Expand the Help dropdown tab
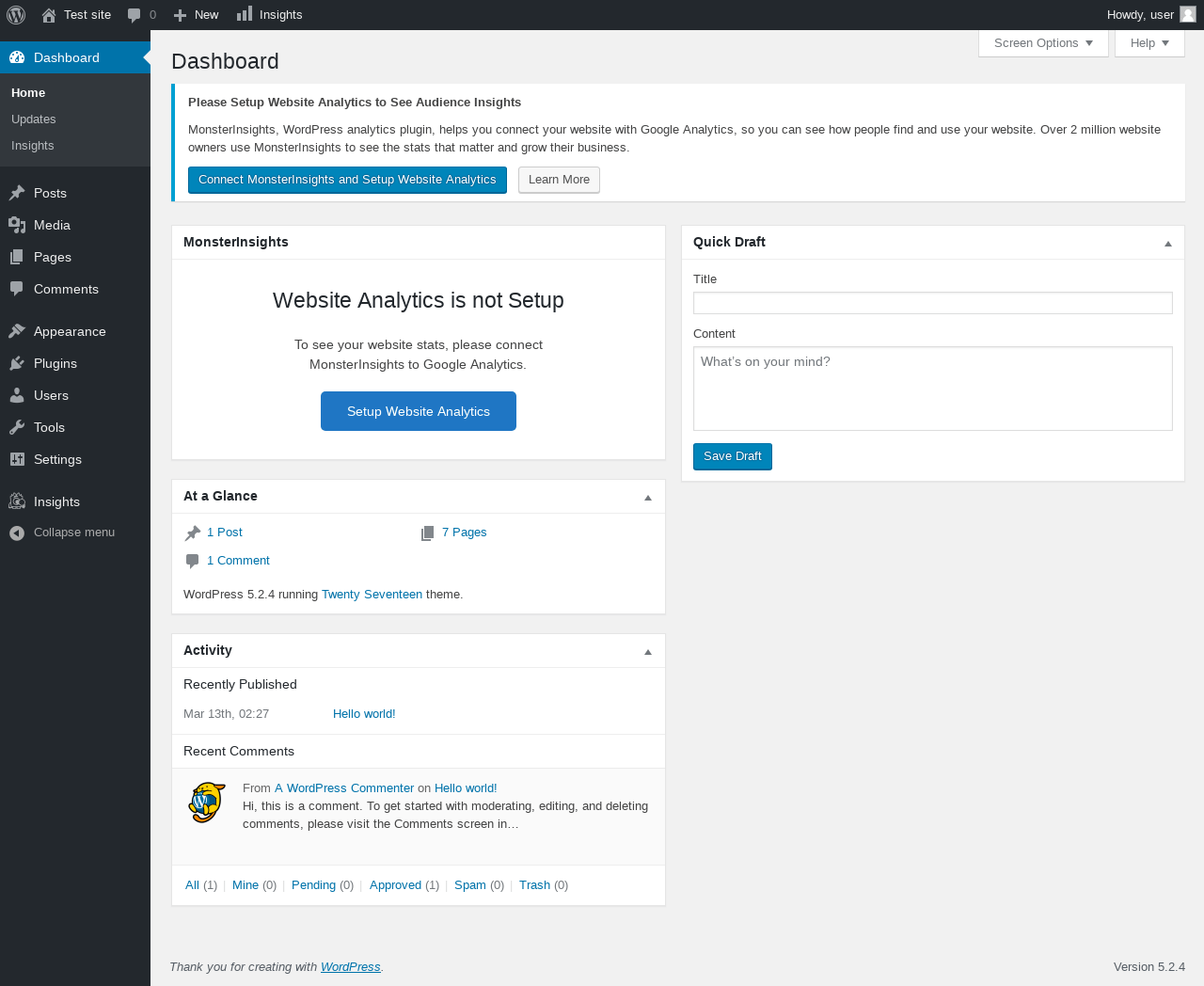The image size is (1204, 986). (x=1149, y=43)
